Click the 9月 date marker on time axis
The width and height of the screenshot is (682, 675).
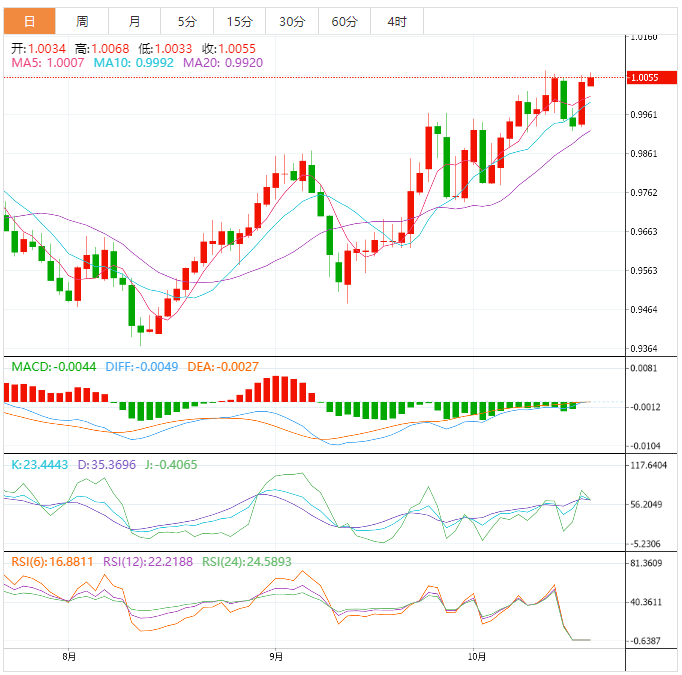coord(276,657)
